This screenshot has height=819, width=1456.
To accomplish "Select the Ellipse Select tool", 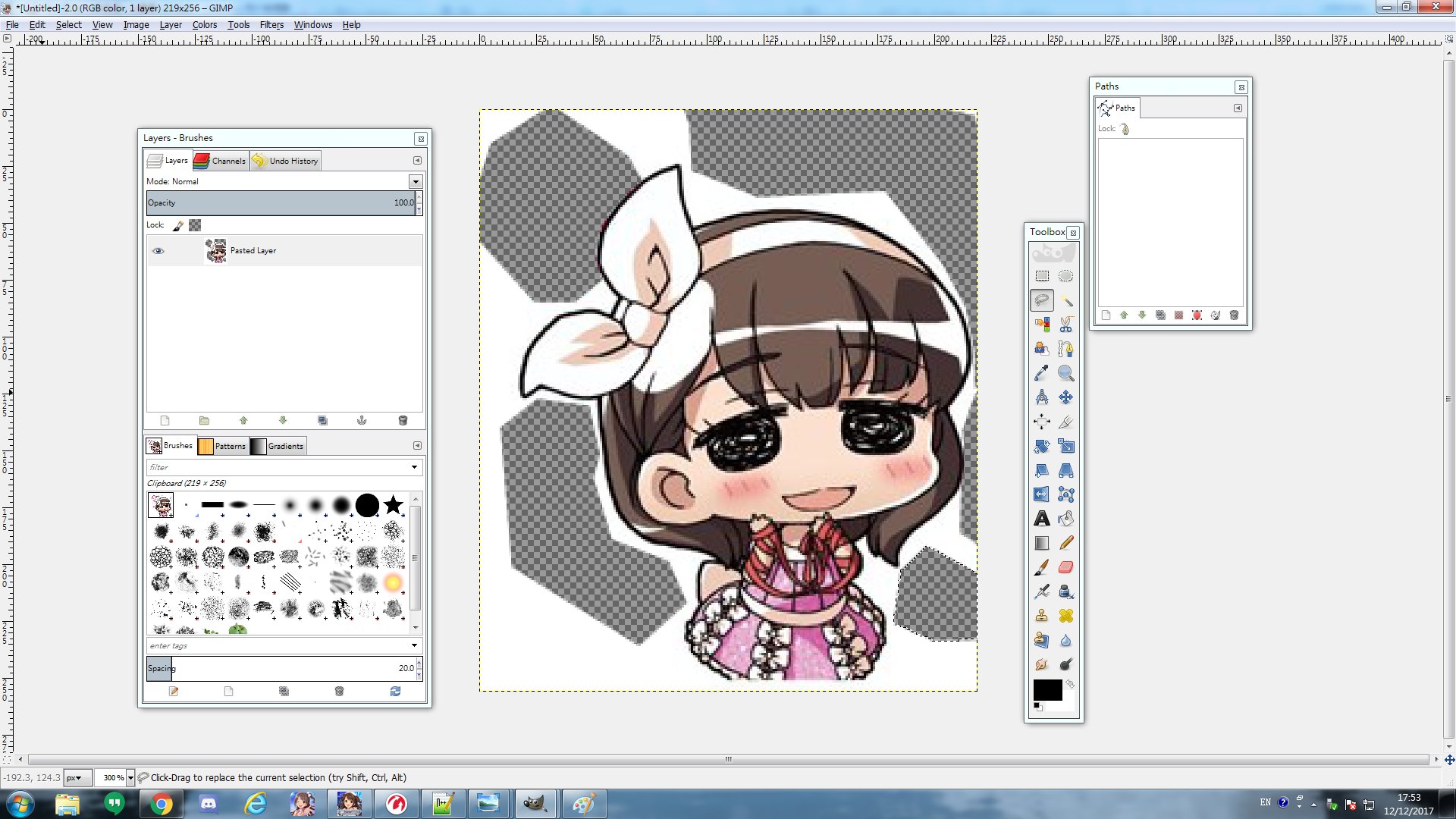I will pos(1065,276).
